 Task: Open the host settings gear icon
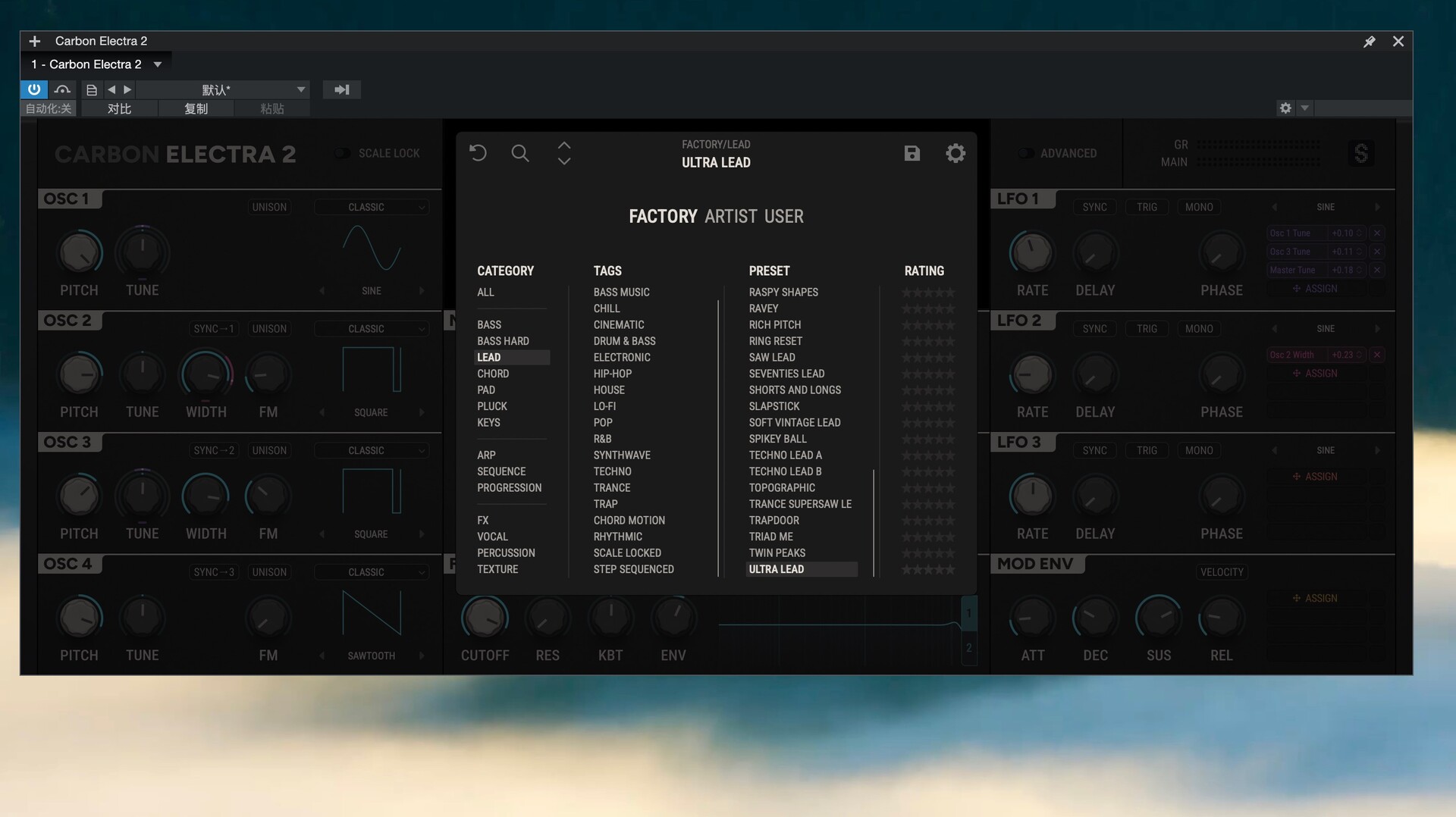click(1285, 108)
